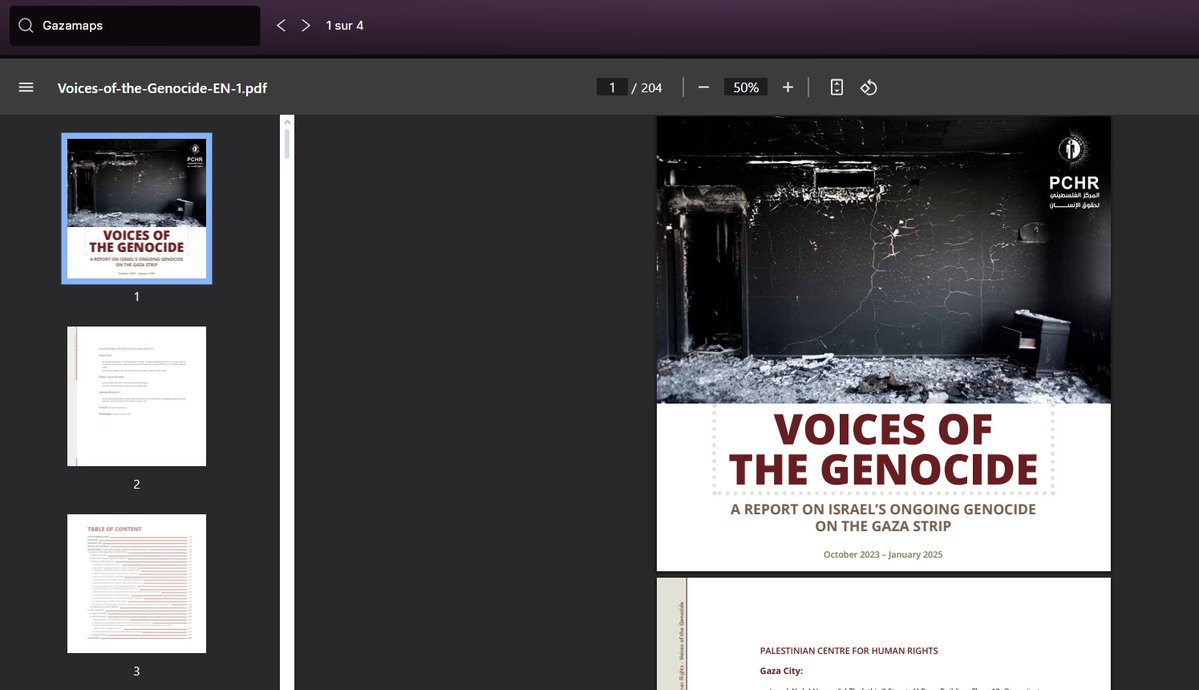
Task: Open page 3 Table of Content thumbnail
Action: tap(137, 584)
